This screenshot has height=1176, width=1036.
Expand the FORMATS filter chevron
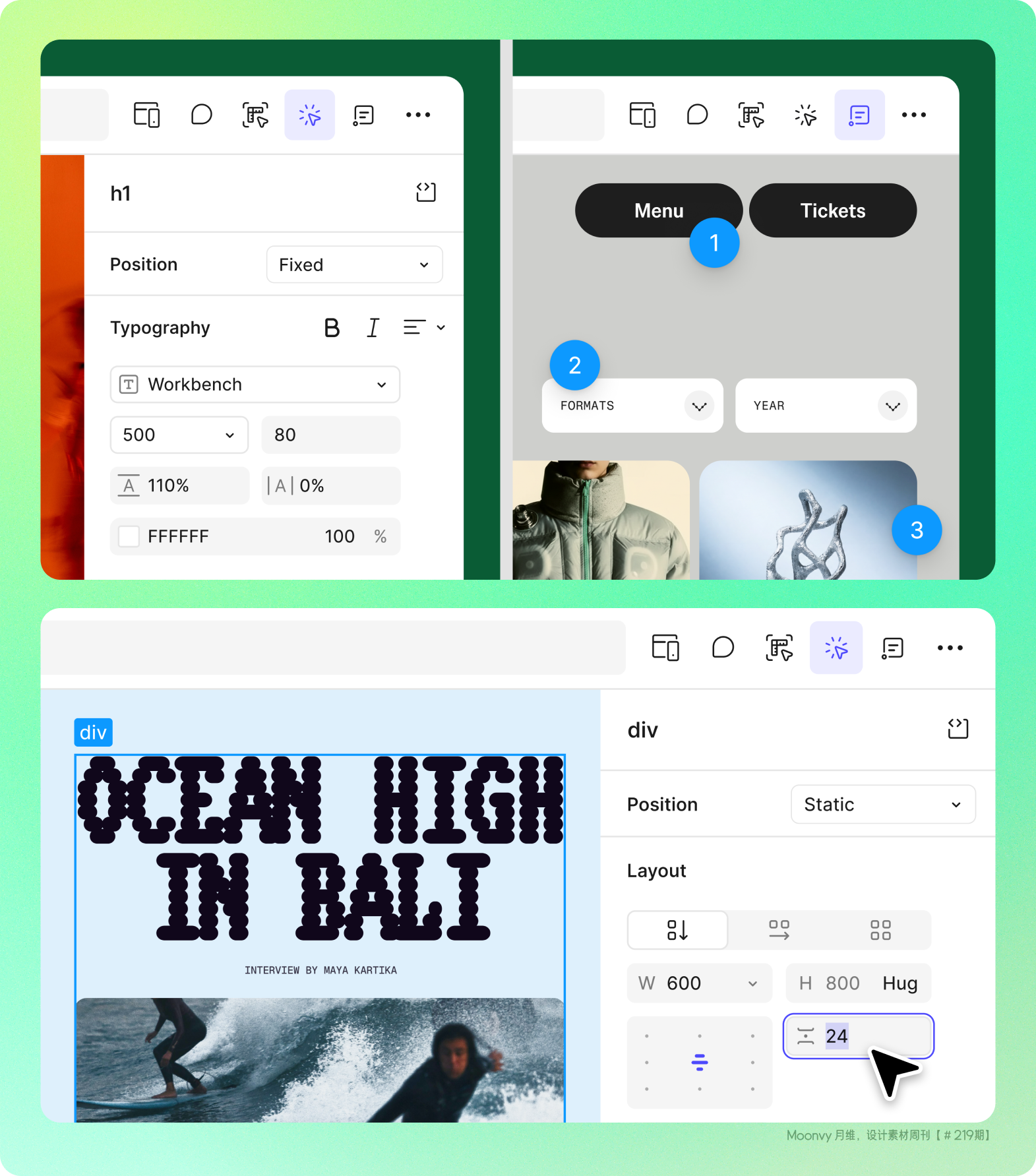[x=699, y=406]
